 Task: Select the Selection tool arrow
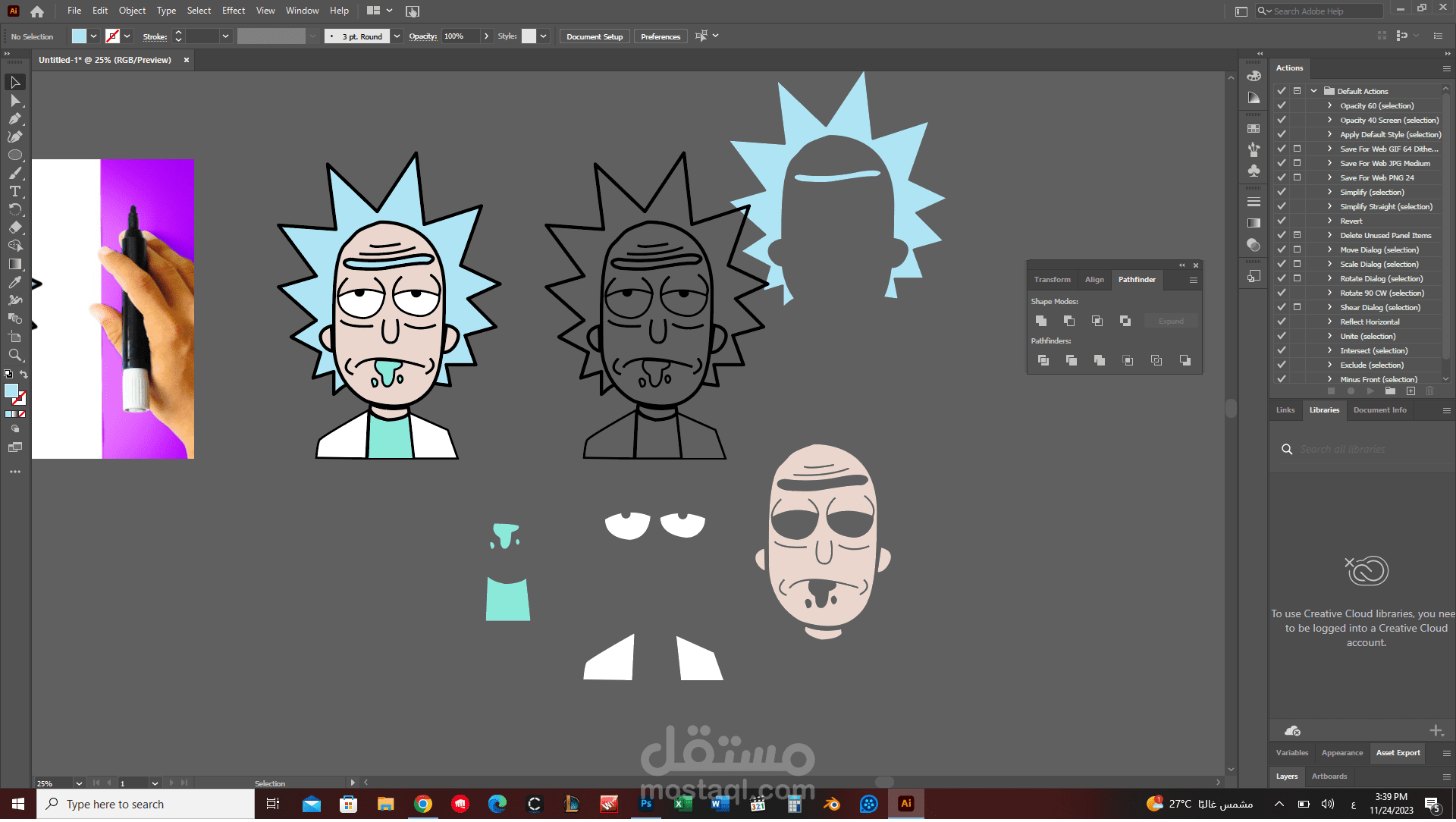[15, 82]
